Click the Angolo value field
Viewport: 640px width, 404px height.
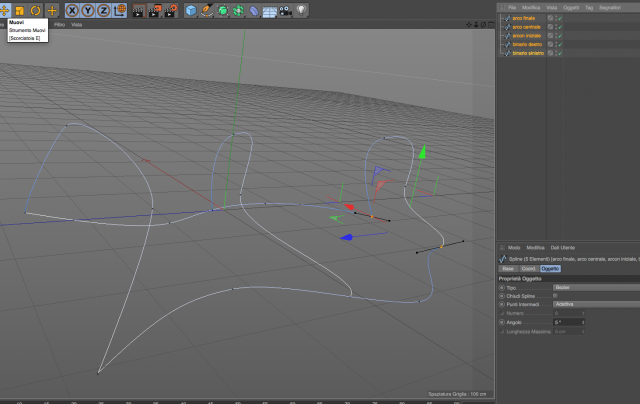coord(567,322)
